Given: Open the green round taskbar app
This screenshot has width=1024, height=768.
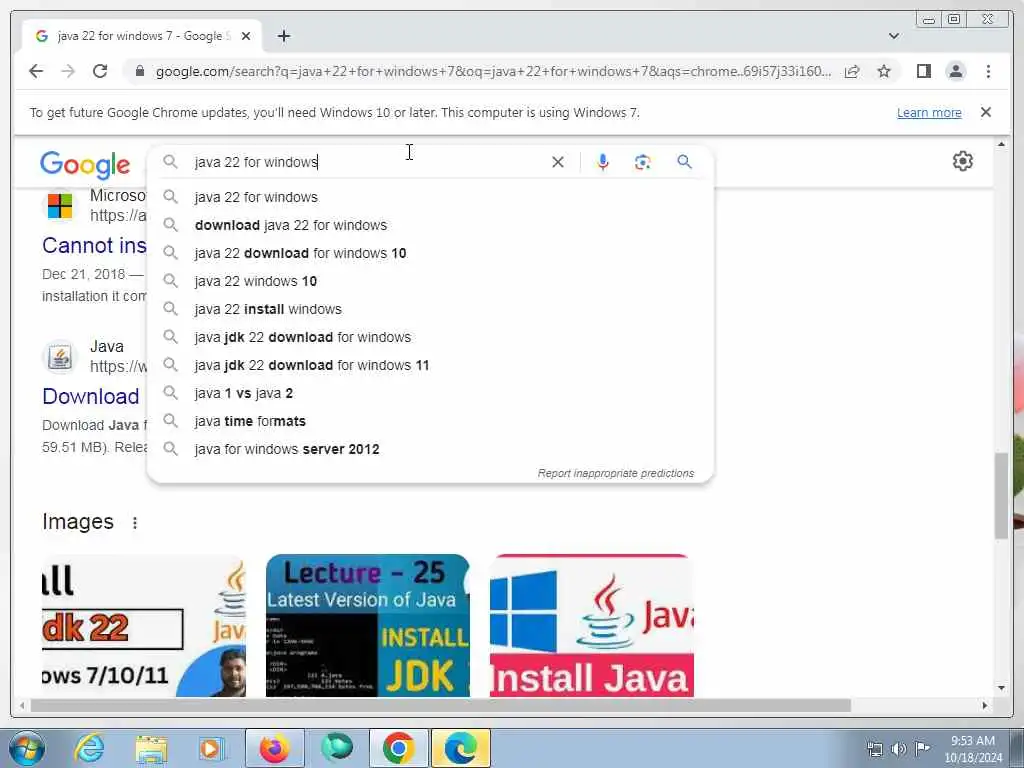Looking at the screenshot, I should 336,748.
